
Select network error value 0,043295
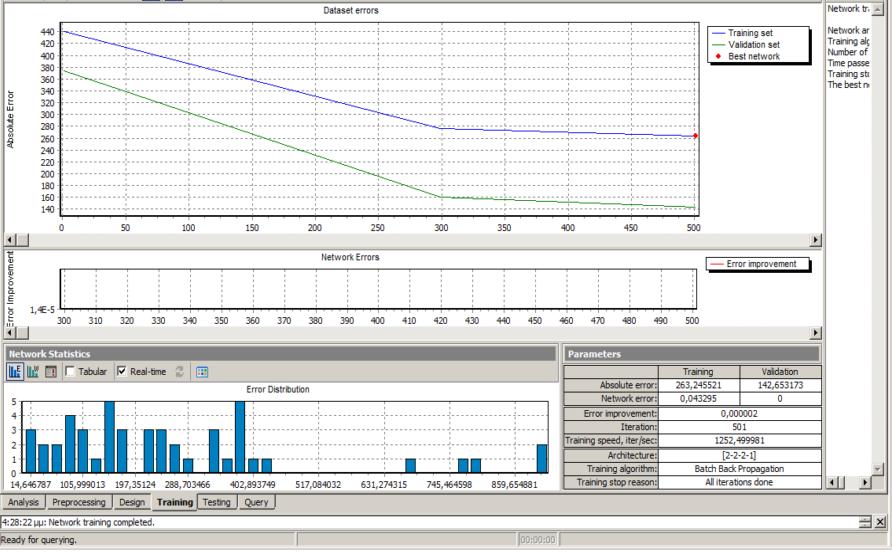(699, 399)
